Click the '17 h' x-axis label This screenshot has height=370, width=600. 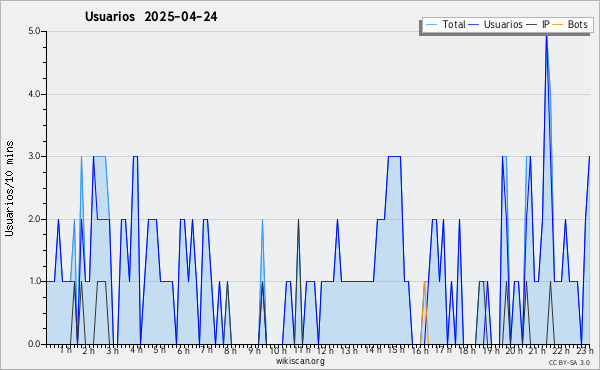(x=443, y=350)
